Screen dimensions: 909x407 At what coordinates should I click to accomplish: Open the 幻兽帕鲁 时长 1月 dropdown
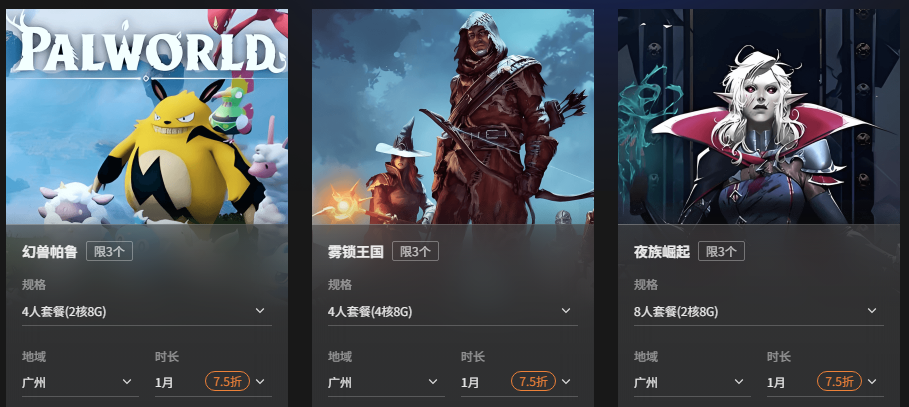coord(213,383)
